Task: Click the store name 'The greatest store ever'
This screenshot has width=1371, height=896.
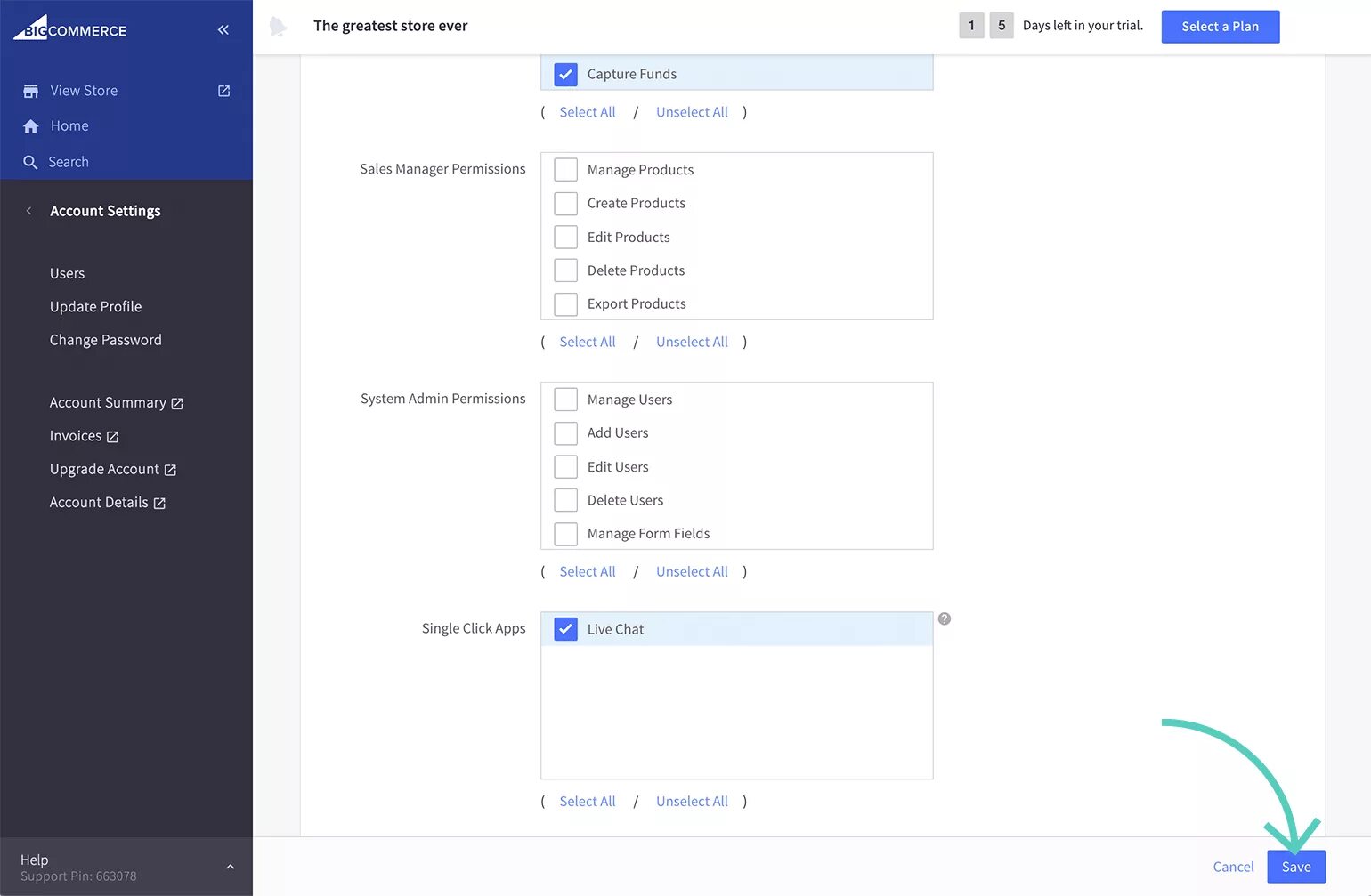Action: (390, 26)
